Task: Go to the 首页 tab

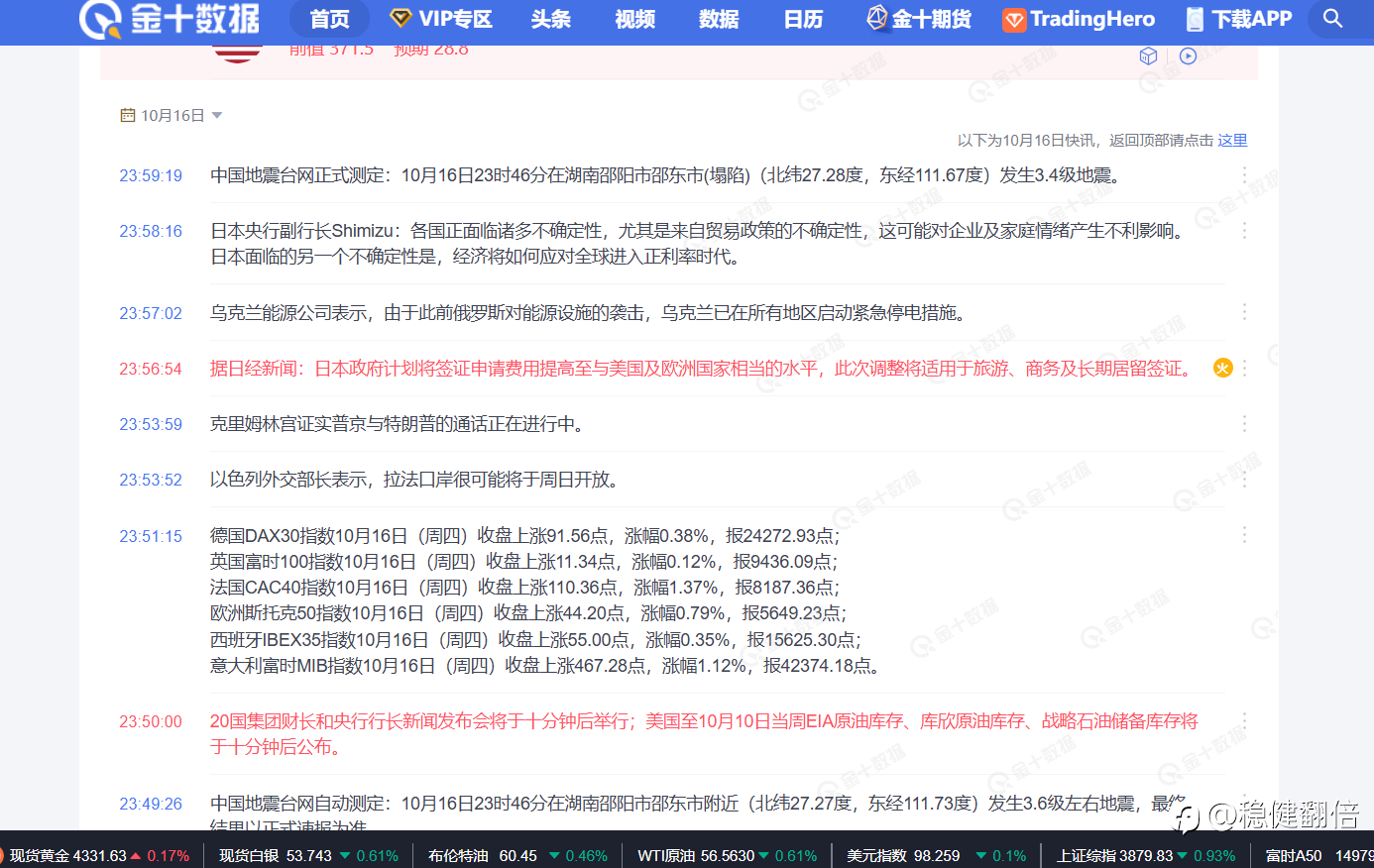Action: [329, 19]
